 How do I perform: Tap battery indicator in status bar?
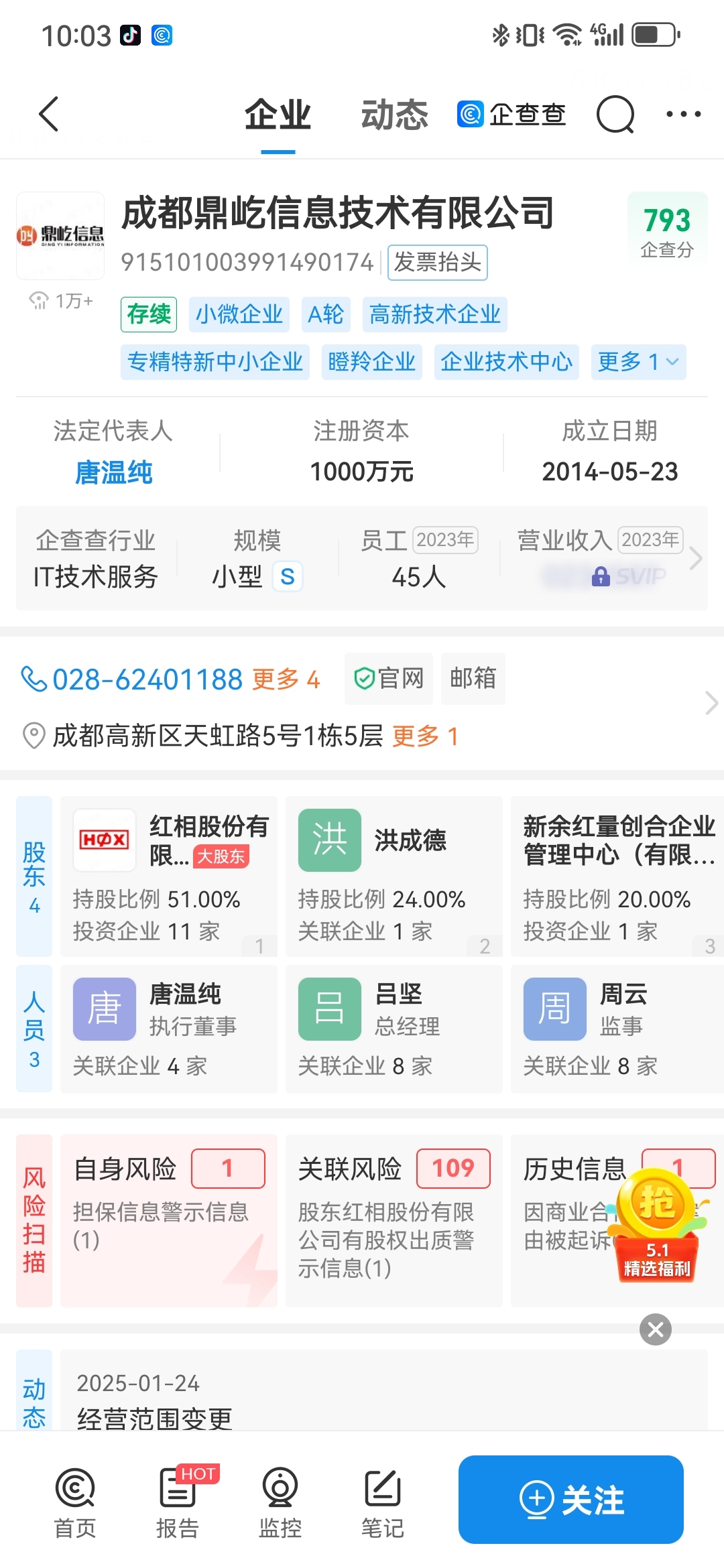657,34
